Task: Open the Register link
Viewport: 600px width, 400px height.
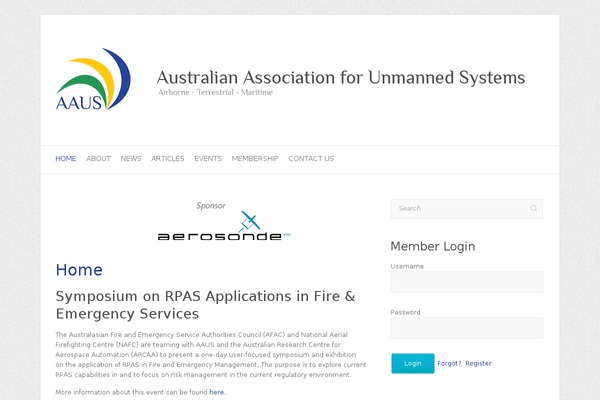Action: point(478,363)
